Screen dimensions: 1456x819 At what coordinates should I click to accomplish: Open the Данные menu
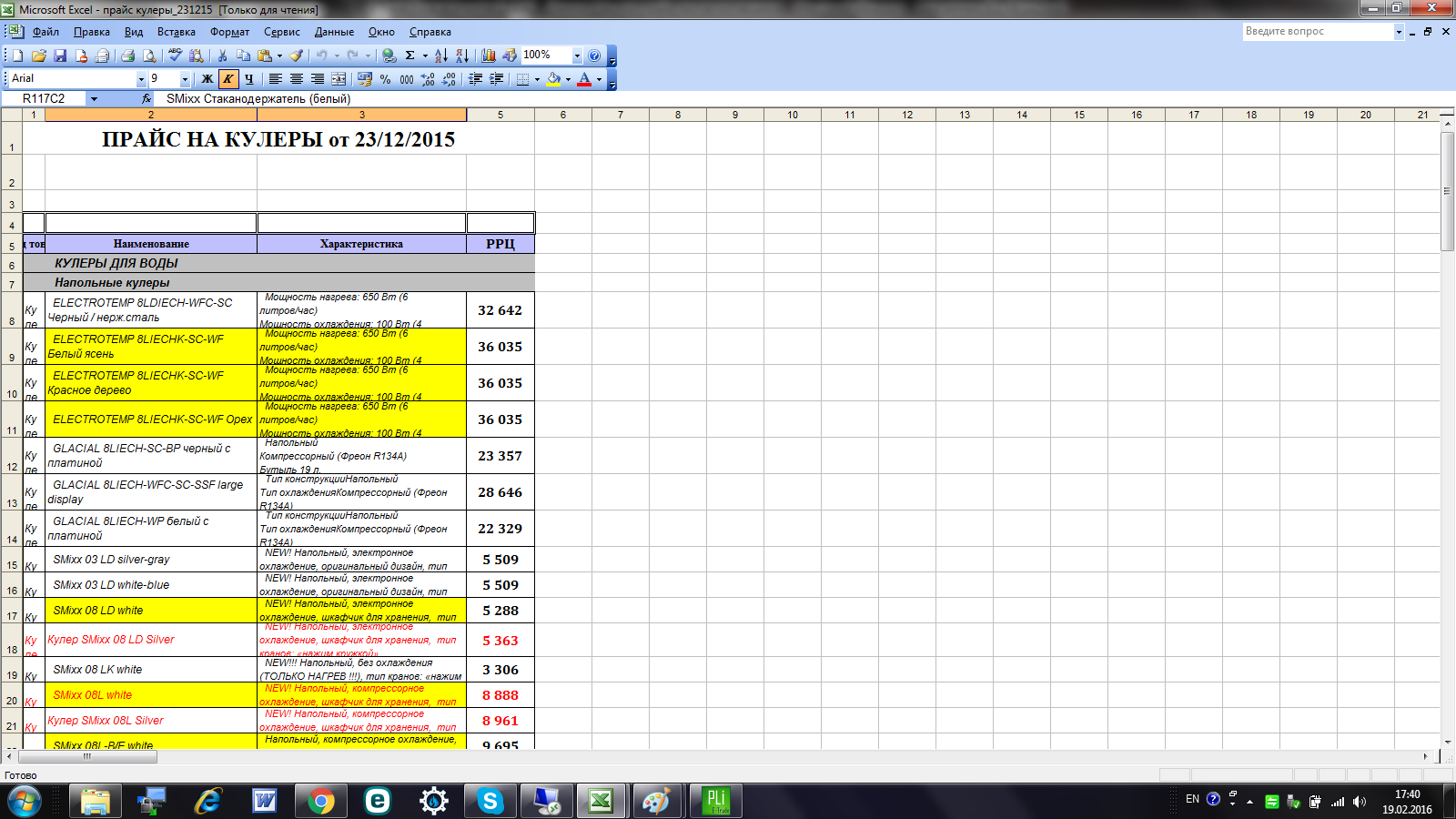pyautogui.click(x=335, y=32)
